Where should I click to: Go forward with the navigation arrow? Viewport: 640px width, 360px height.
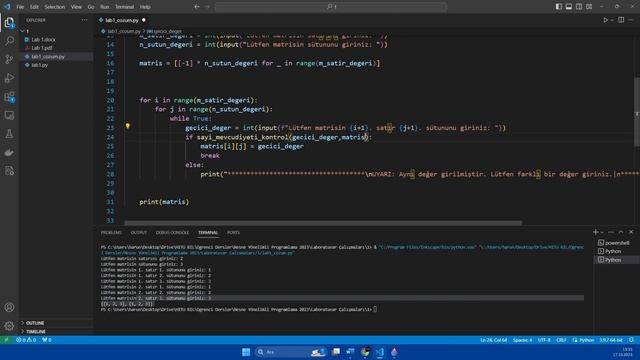[x=207, y=7]
